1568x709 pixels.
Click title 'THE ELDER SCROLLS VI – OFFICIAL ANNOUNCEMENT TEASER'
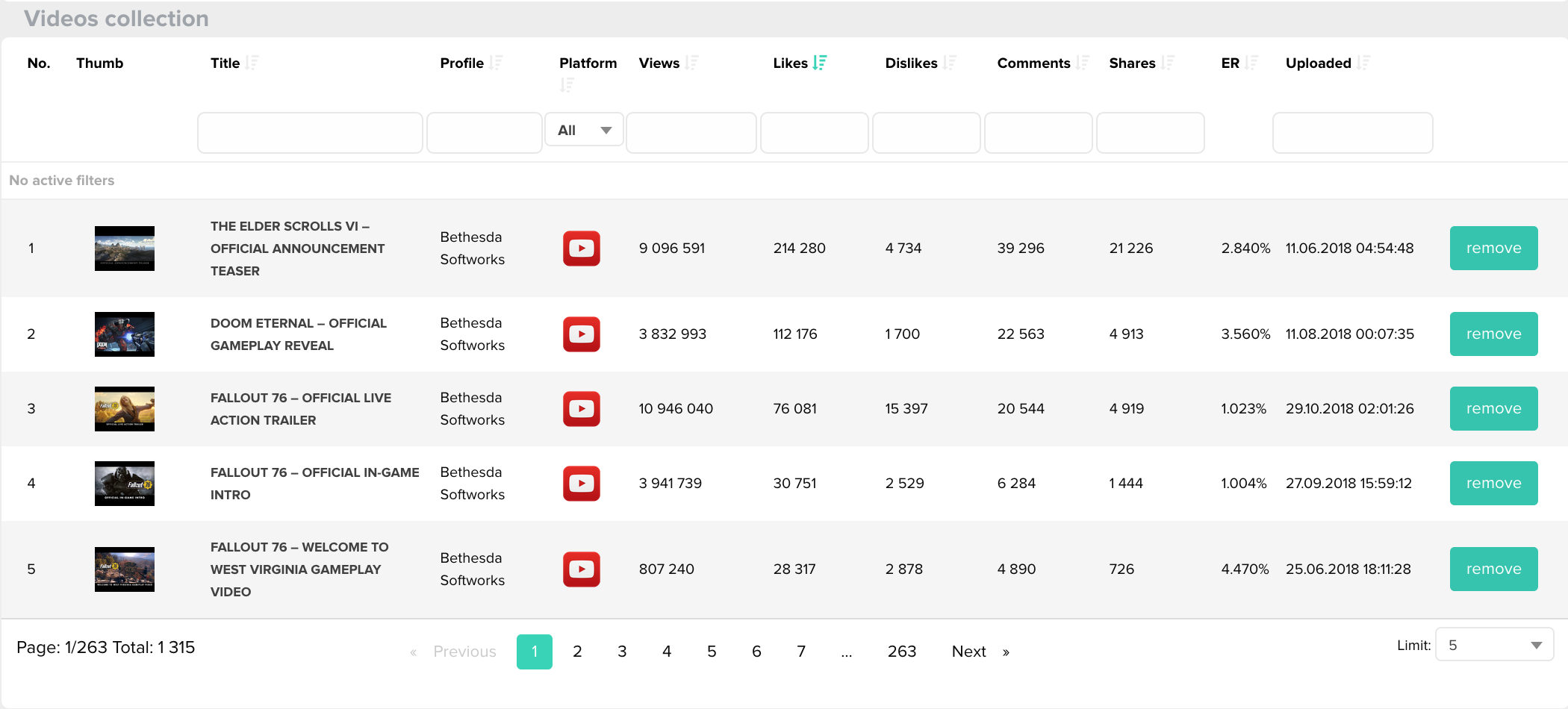coord(298,249)
